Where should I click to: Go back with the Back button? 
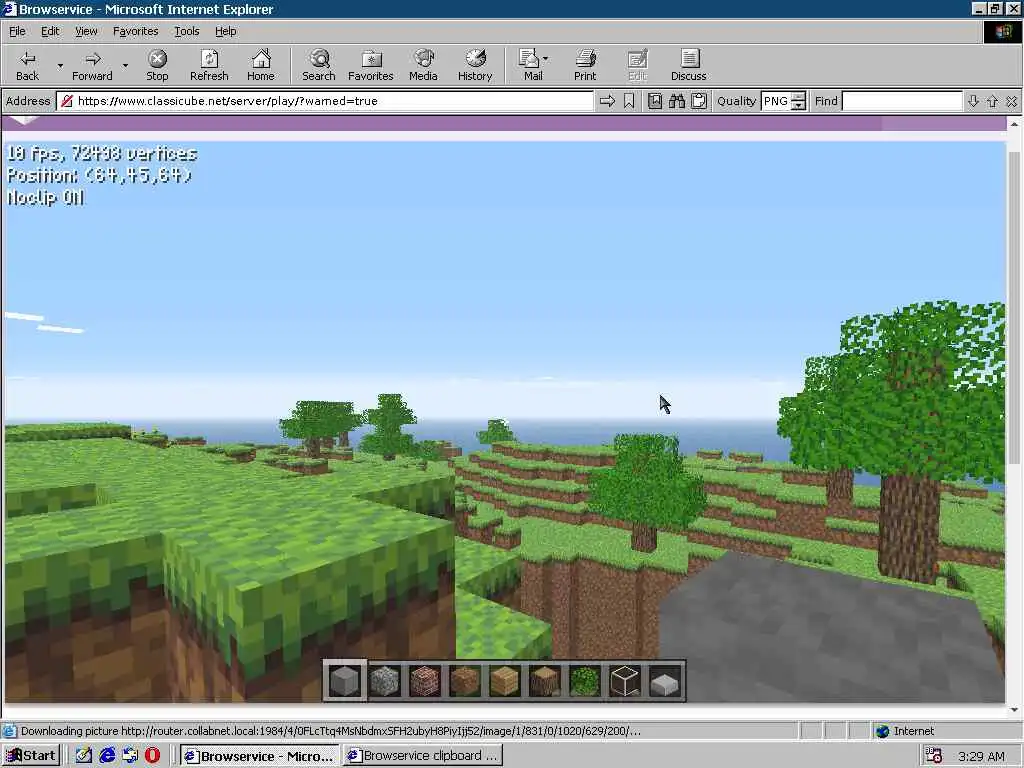[27, 65]
